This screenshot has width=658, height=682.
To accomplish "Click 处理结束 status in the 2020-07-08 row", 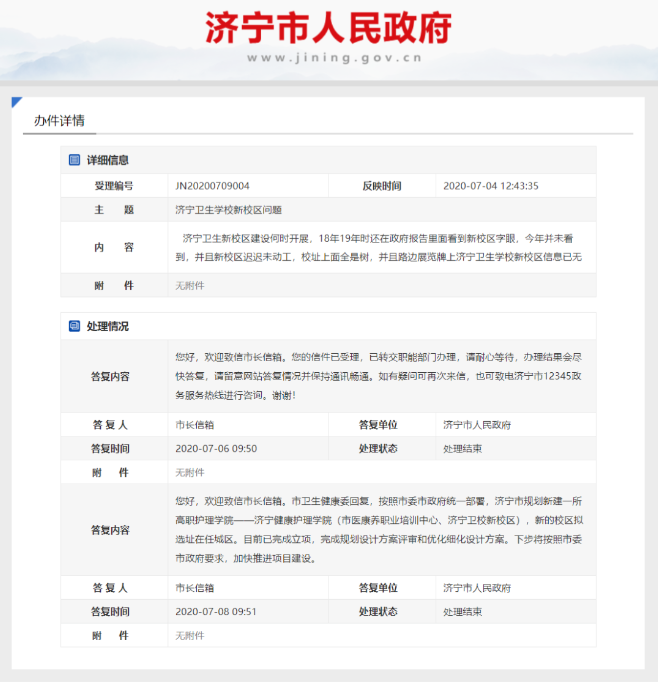I will [x=462, y=612].
